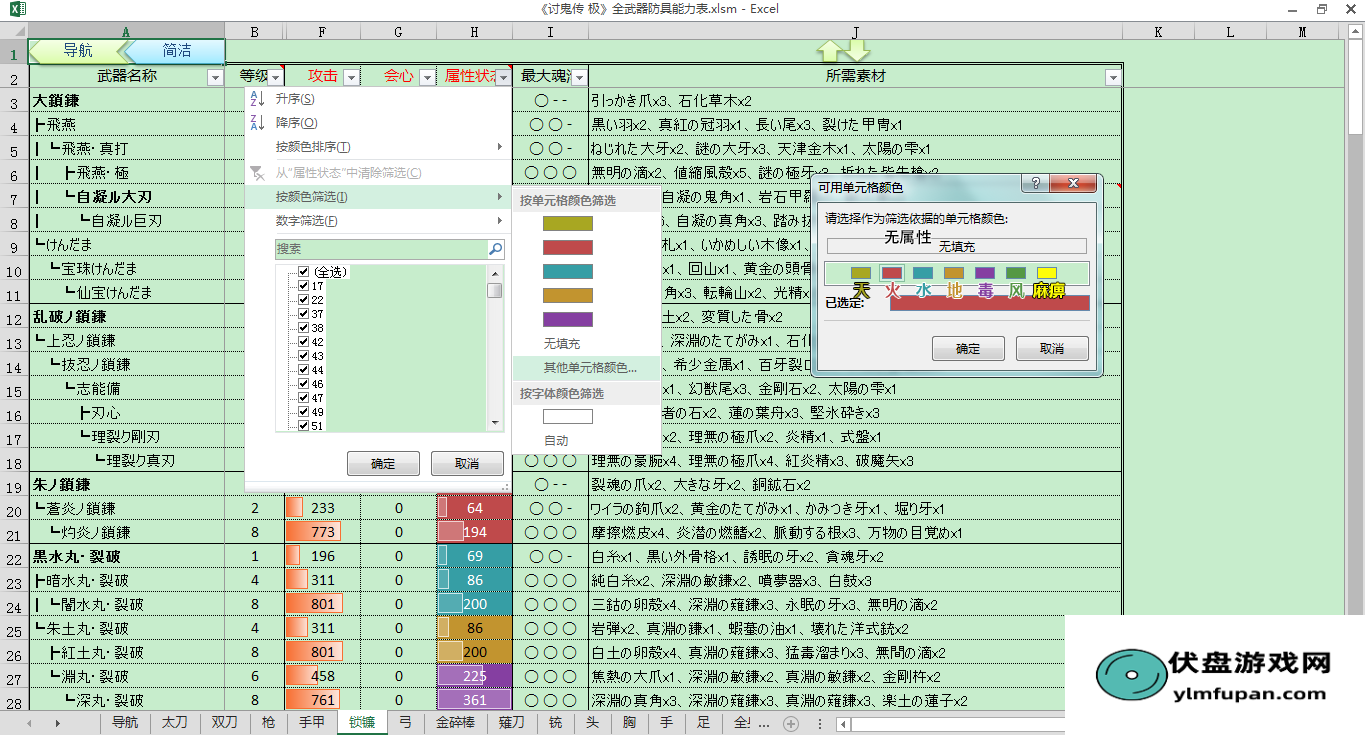Uncheck the 42 value checkbox
Viewport: 1365px width, 735px height.
304,342
